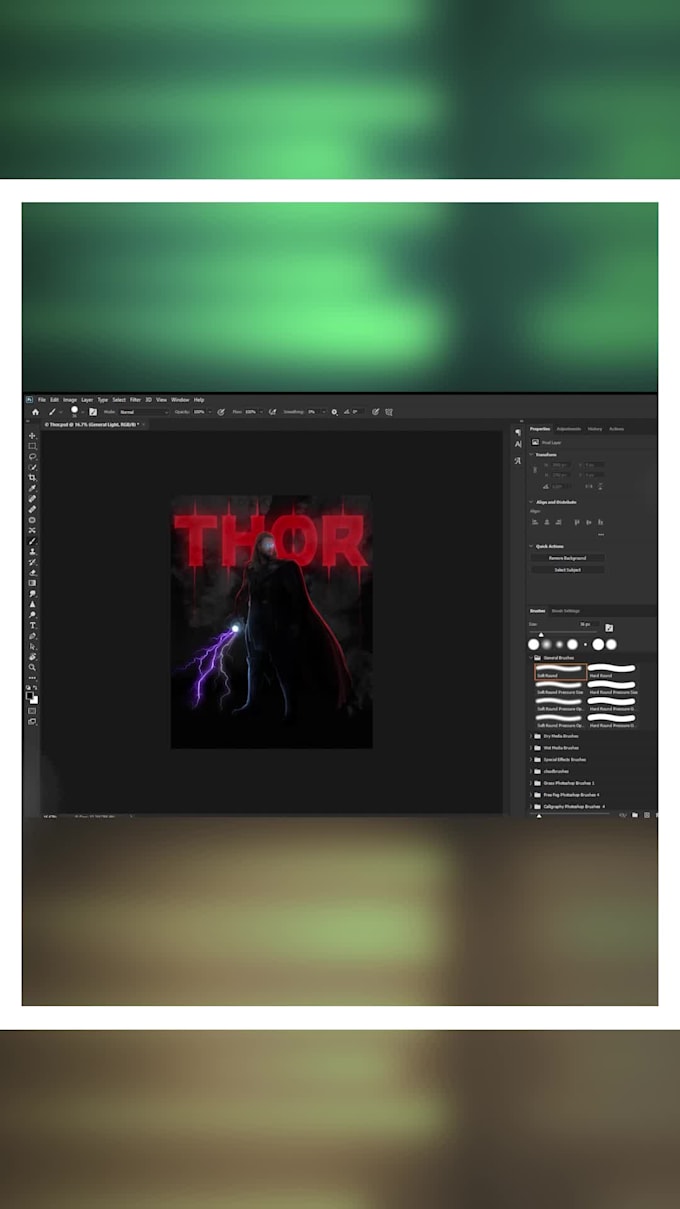Select the Eraser tool

[x=32, y=572]
